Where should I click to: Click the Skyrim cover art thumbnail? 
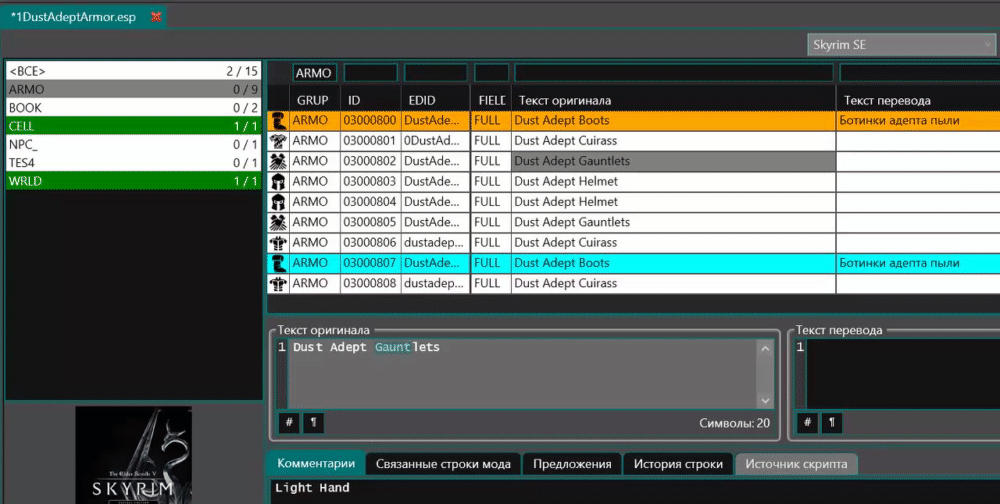(x=133, y=455)
